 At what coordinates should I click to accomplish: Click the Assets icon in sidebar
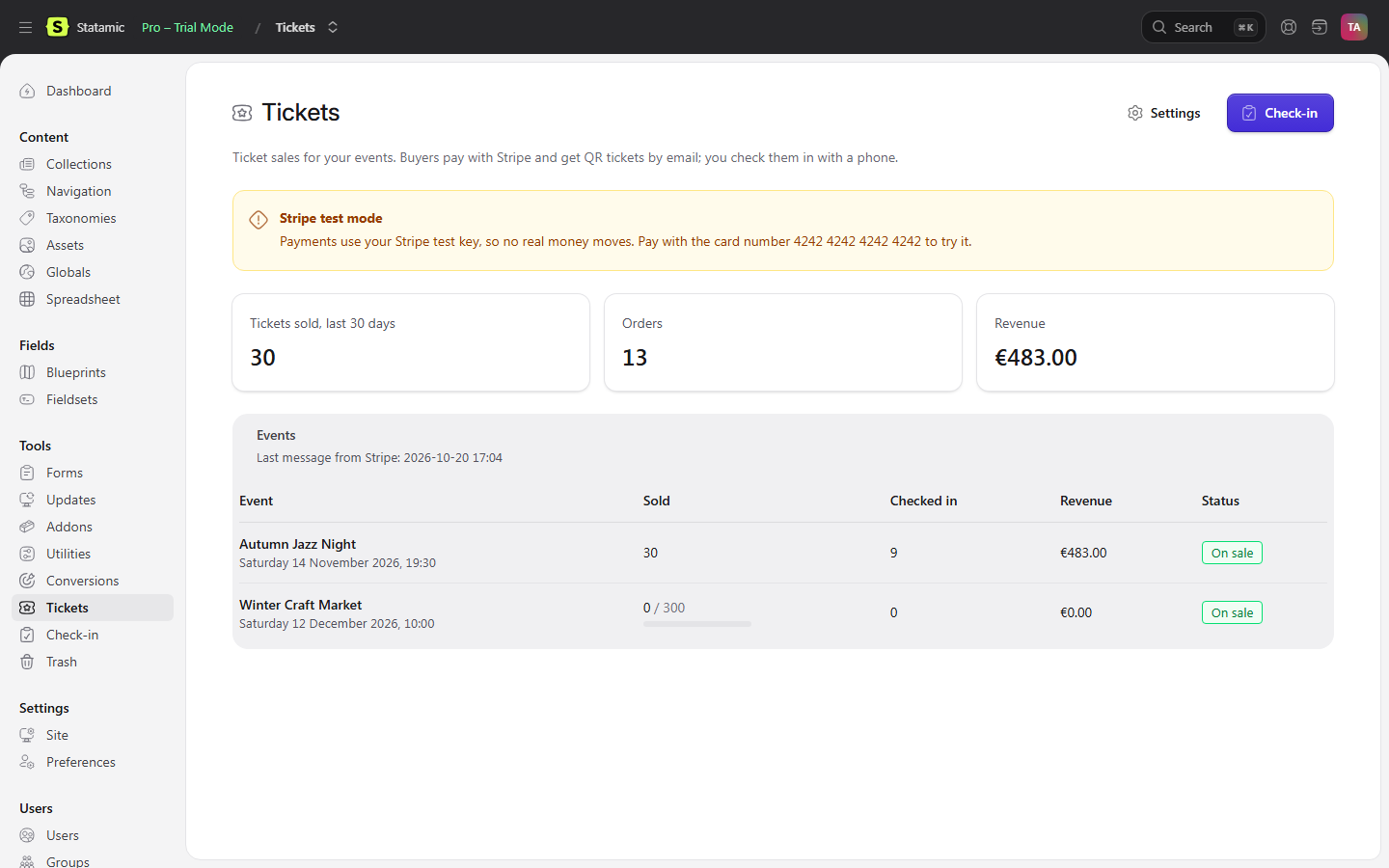[x=27, y=245]
